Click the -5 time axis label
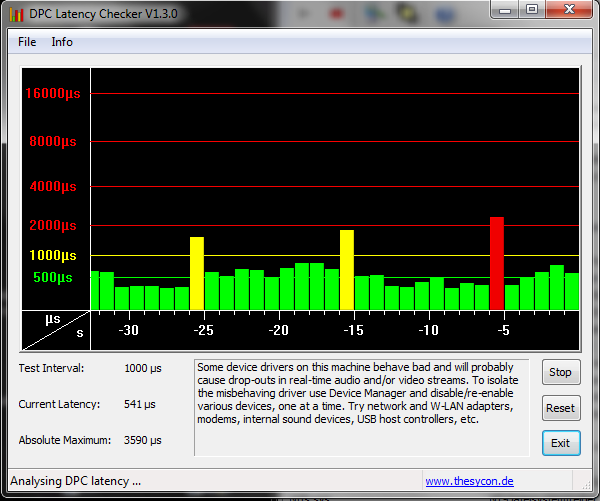 point(504,330)
